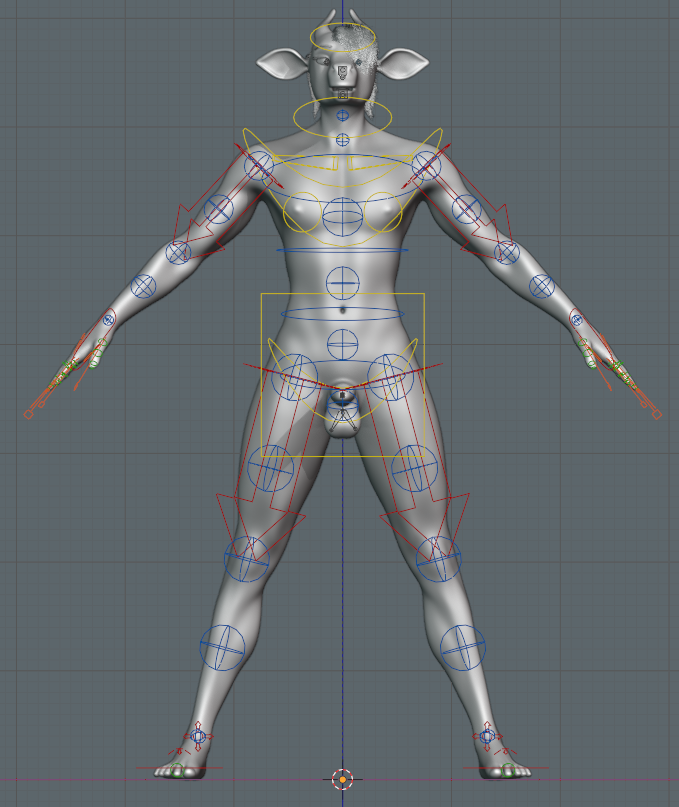Select the blue forearm sphere on screen-left
This screenshot has width=679, height=807.
[143, 286]
